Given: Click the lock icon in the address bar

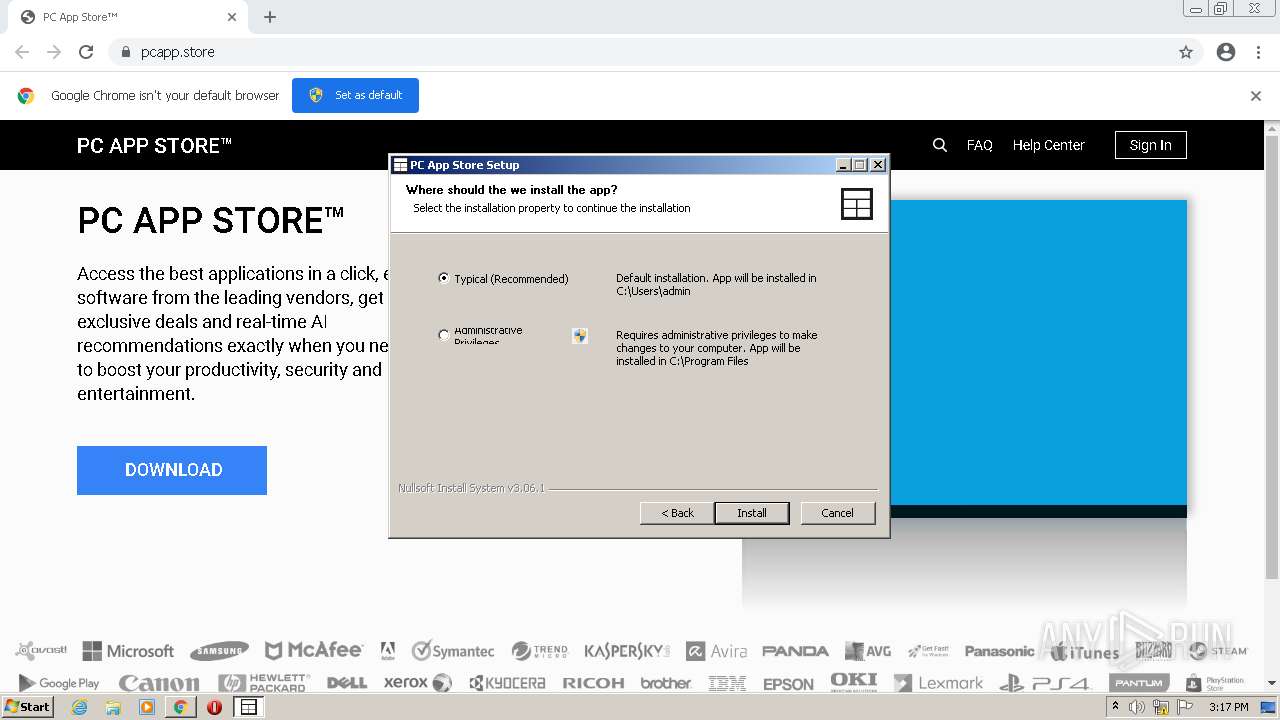Looking at the screenshot, I should tap(125, 52).
